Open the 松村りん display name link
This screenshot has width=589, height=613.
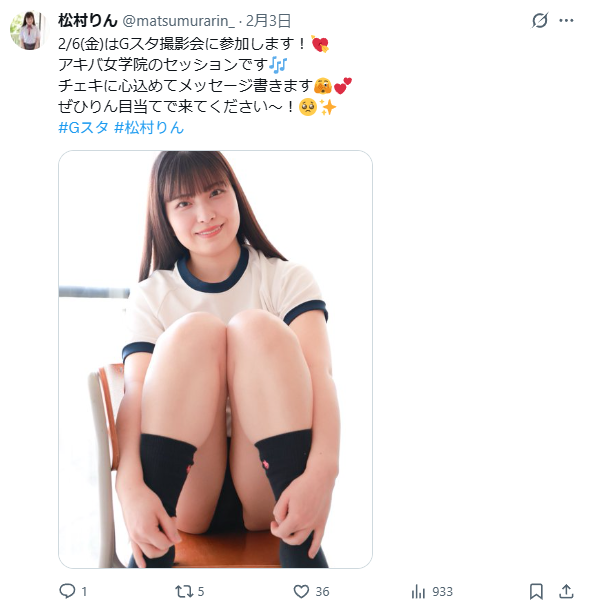88,20
